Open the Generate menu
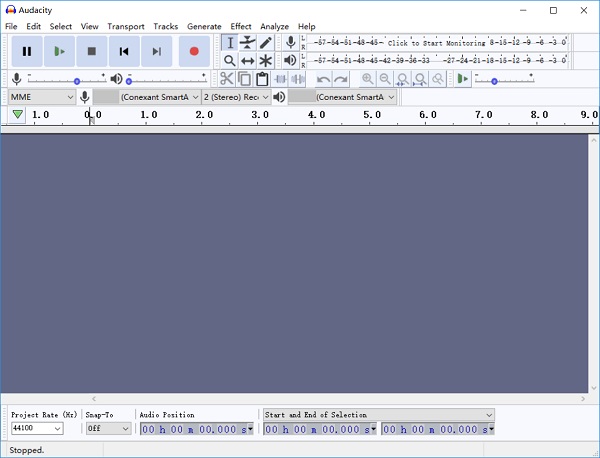This screenshot has width=600, height=458. click(x=204, y=26)
